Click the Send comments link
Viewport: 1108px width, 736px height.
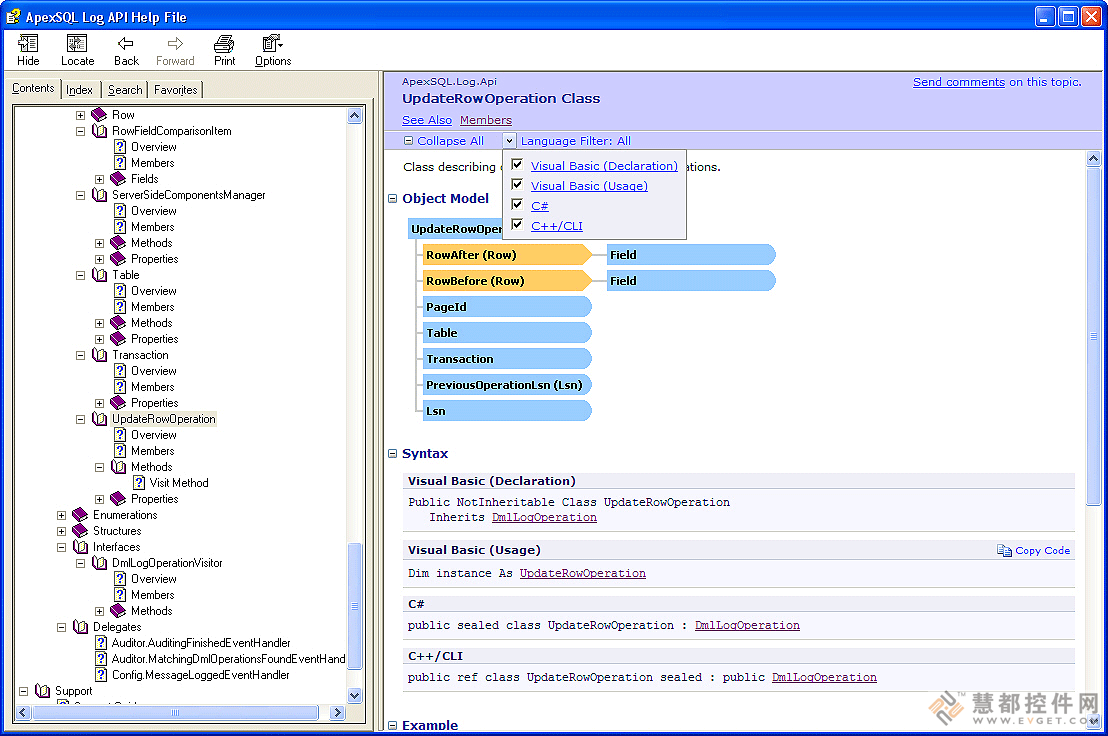pos(958,82)
